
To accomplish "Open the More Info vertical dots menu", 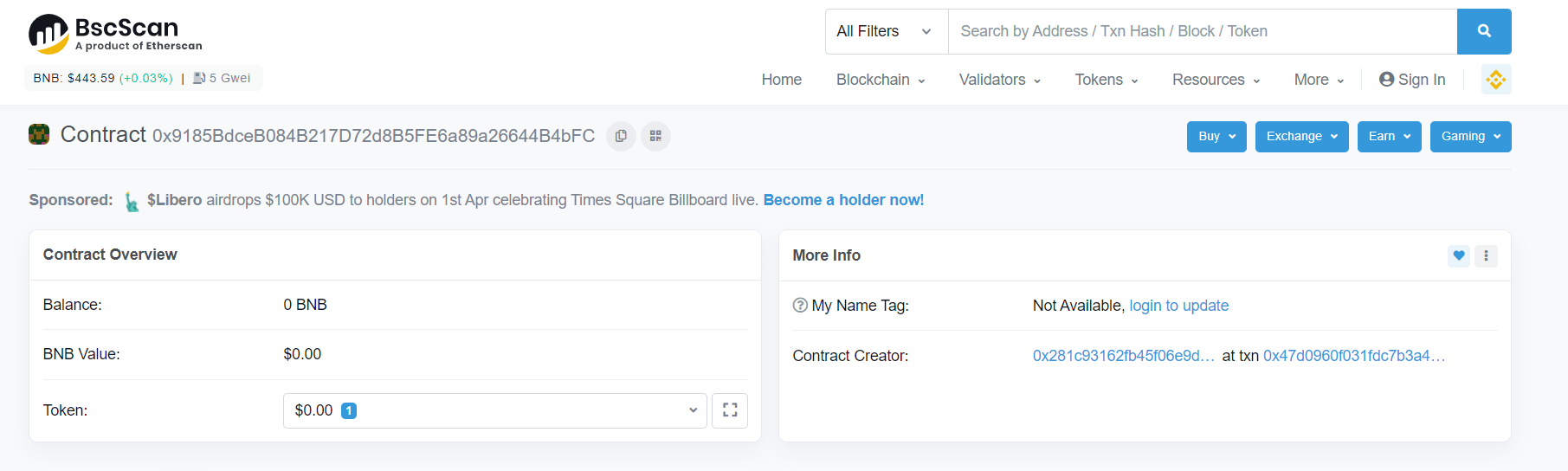I will pyautogui.click(x=1486, y=255).
